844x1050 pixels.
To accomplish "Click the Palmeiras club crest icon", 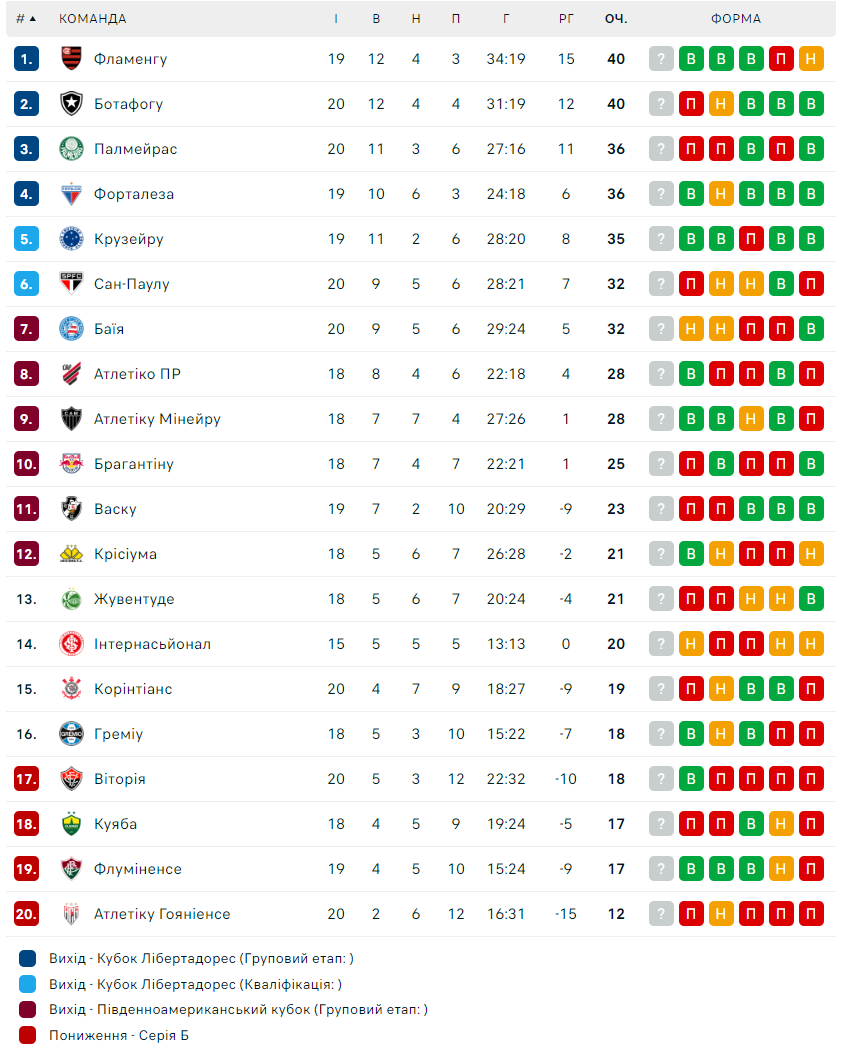I will pos(71,149).
